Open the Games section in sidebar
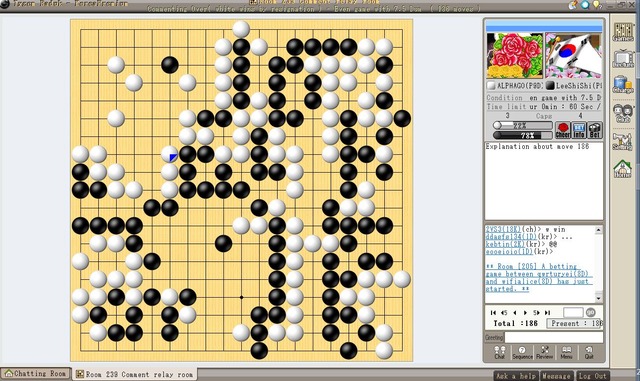The image size is (640, 381). pyautogui.click(x=623, y=32)
